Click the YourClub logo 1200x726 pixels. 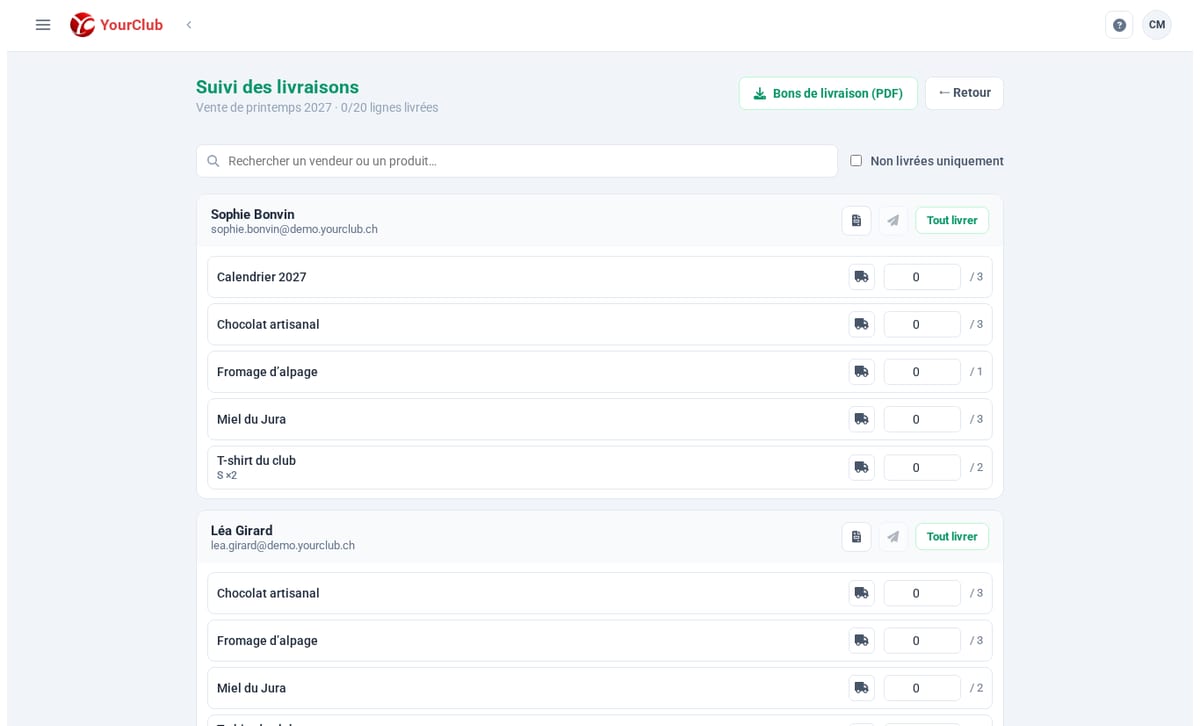point(116,25)
